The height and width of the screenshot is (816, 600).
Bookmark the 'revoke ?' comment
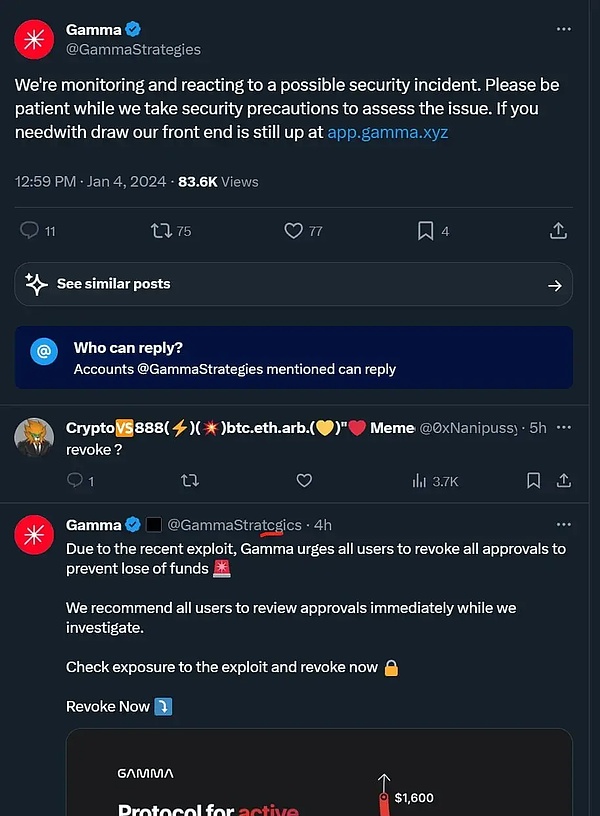534,481
